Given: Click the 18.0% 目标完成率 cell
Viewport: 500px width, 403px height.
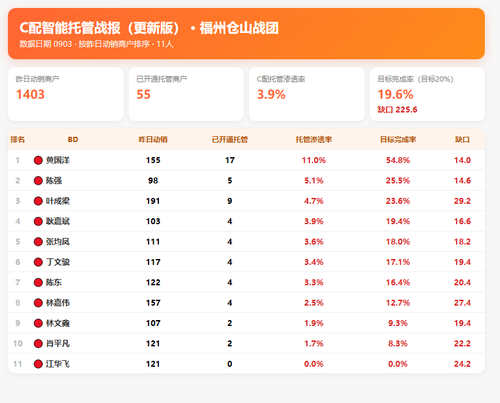Looking at the screenshot, I should coord(398,242).
